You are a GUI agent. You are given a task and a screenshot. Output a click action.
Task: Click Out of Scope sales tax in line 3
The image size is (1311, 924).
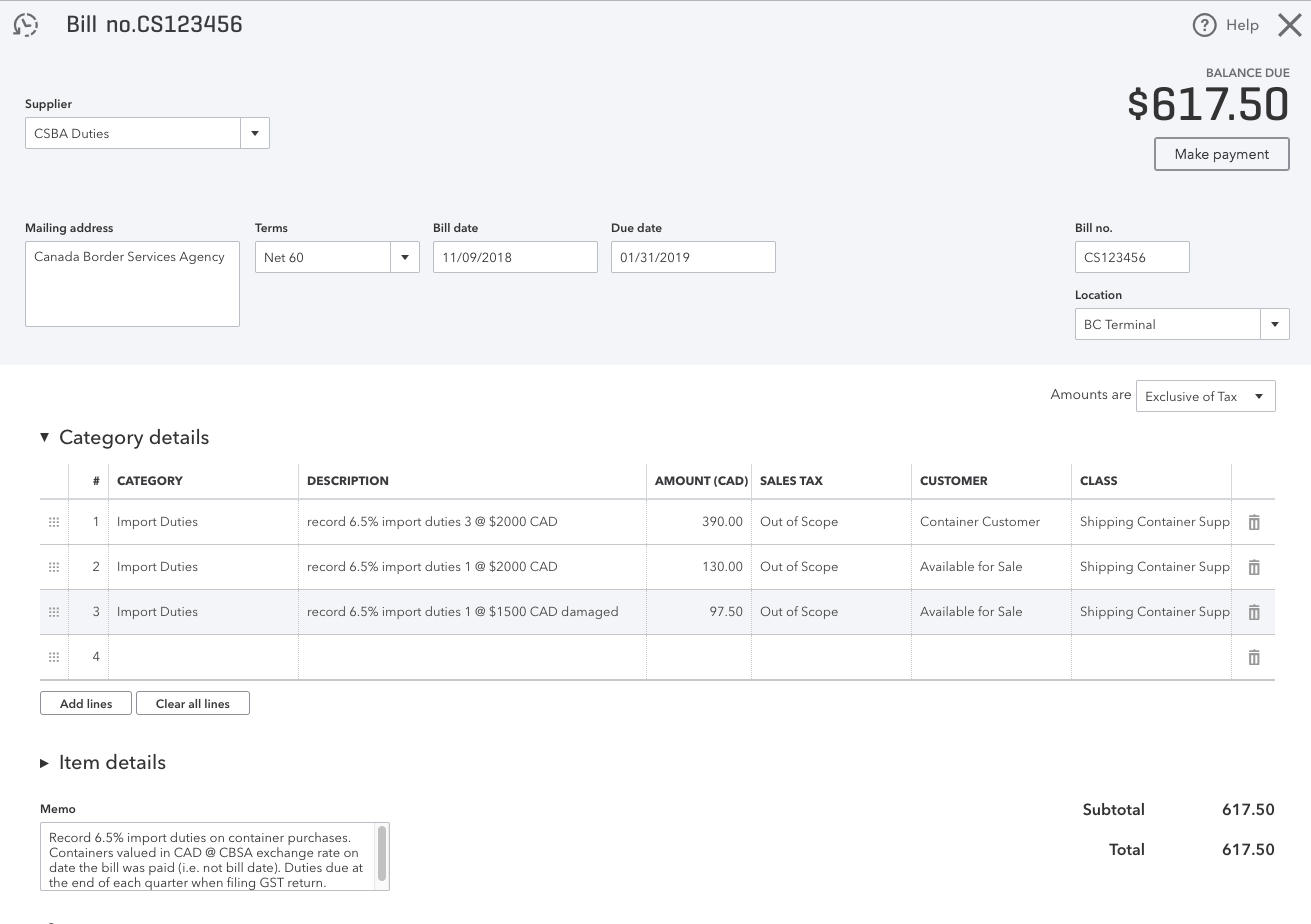coord(799,612)
